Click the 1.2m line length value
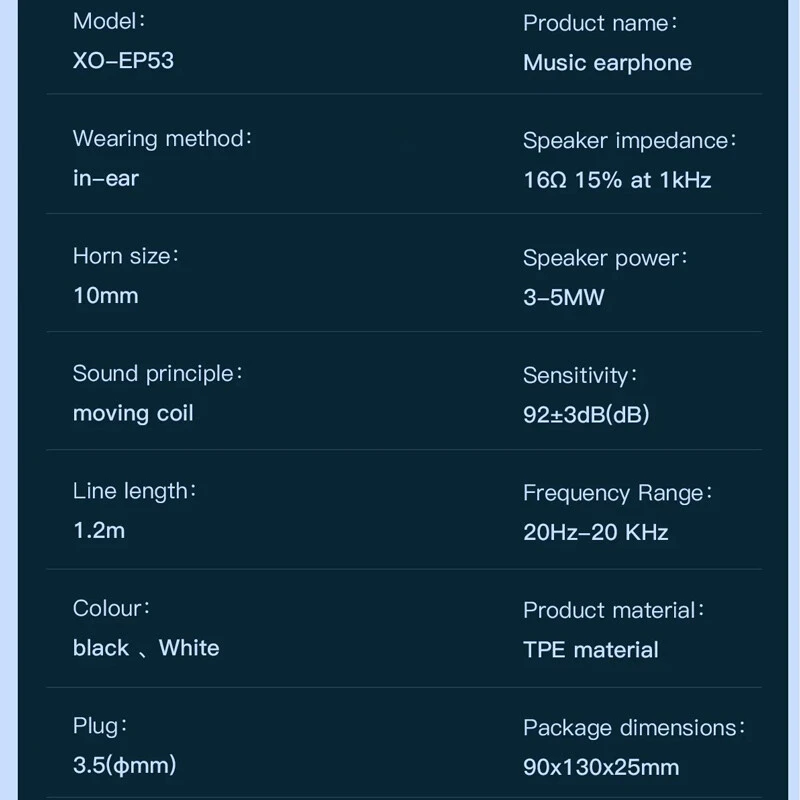Image resolution: width=800 pixels, height=800 pixels. [99, 531]
